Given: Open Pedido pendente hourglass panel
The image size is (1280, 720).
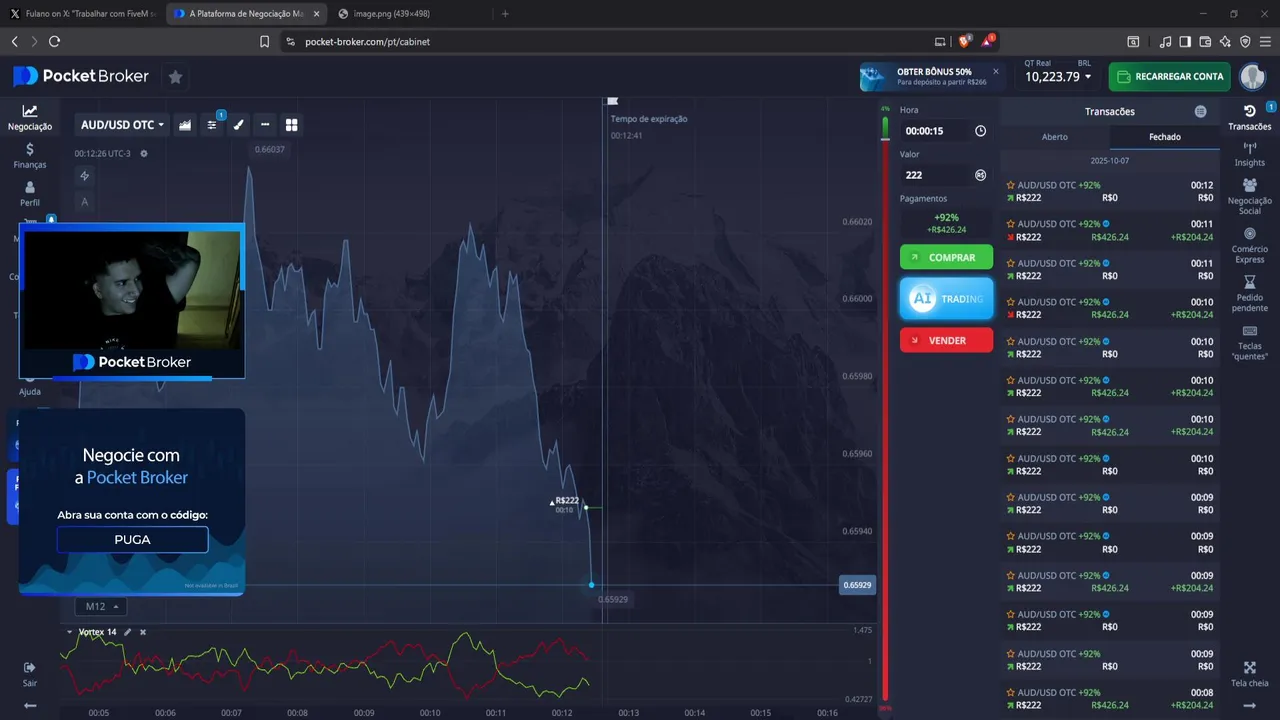Looking at the screenshot, I should click(1249, 294).
